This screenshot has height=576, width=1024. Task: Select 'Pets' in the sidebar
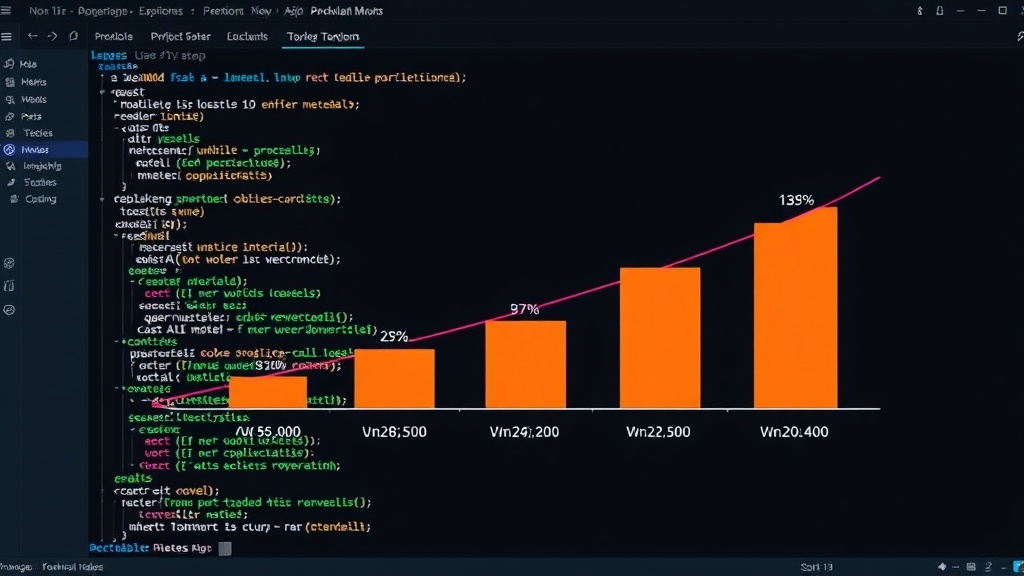click(31, 116)
